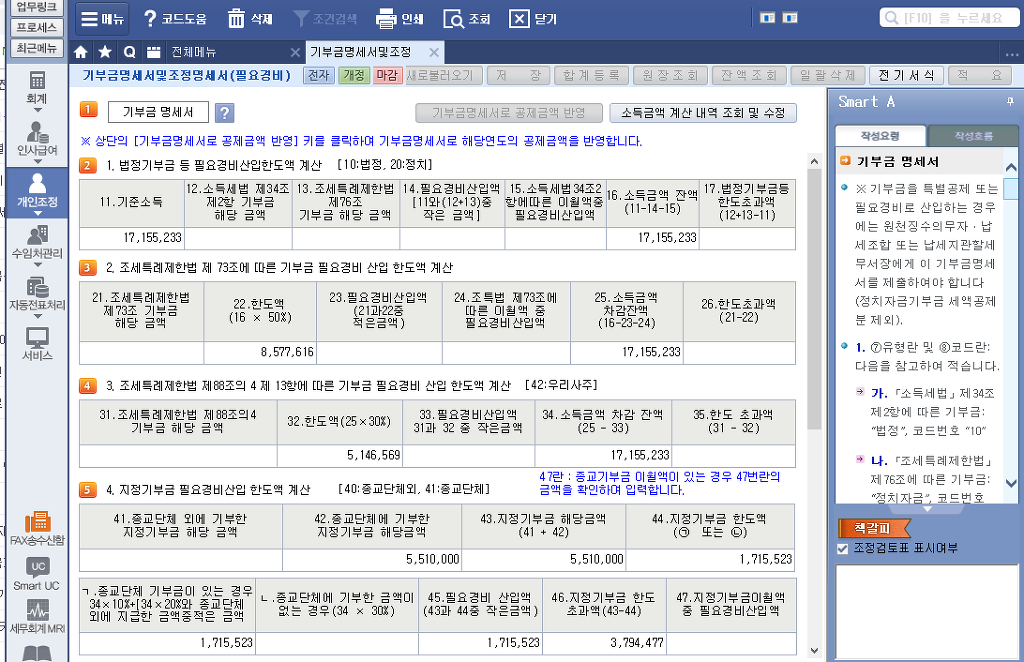The image size is (1024, 662).
Task: Click the 47.지정기부금이월액 empty cell
Action: click(731, 643)
